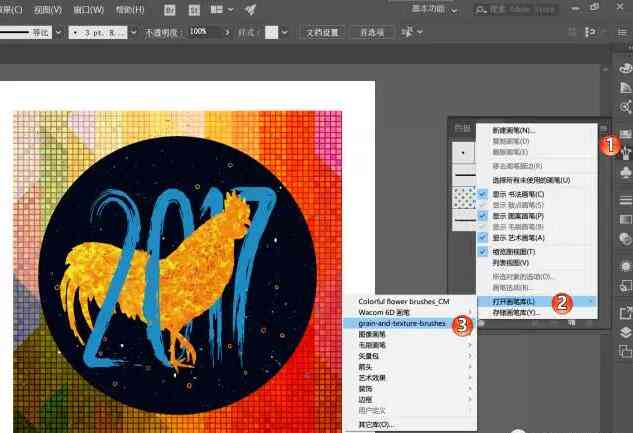Viewport: 633px width, 433px height.
Task: Open Adobe Bridge from the top bar
Action: [170, 10]
